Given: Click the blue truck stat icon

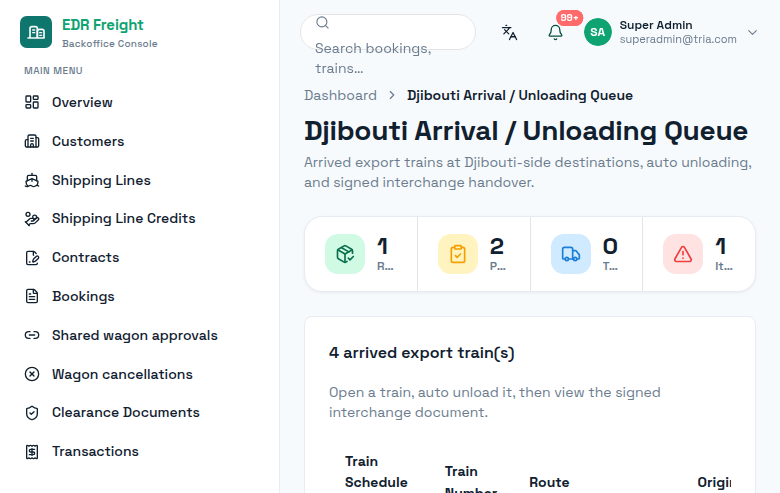Looking at the screenshot, I should pyautogui.click(x=571, y=254).
